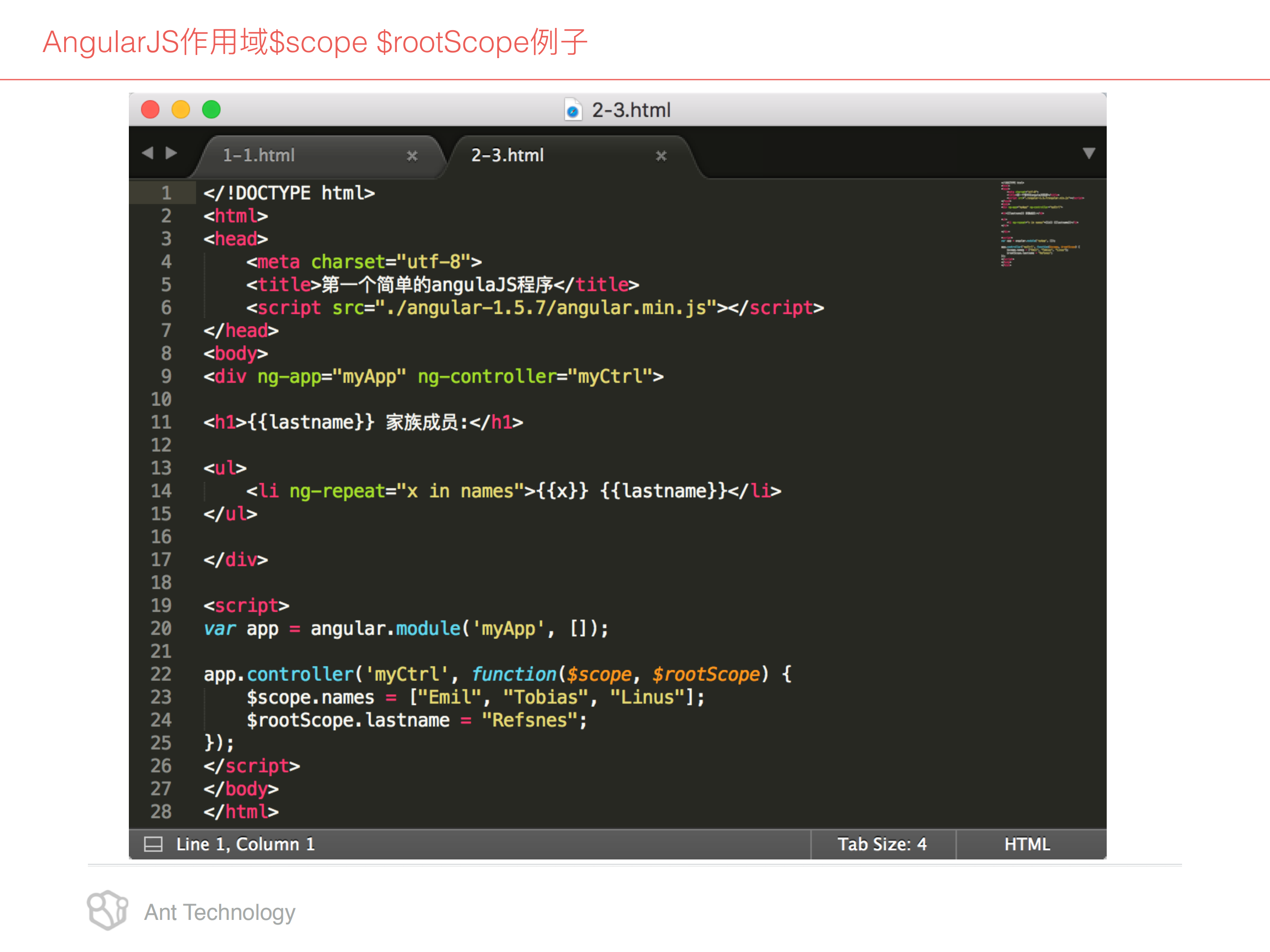This screenshot has height=952, width=1270.
Task: Switch to the 1-1.html tab
Action: [258, 155]
